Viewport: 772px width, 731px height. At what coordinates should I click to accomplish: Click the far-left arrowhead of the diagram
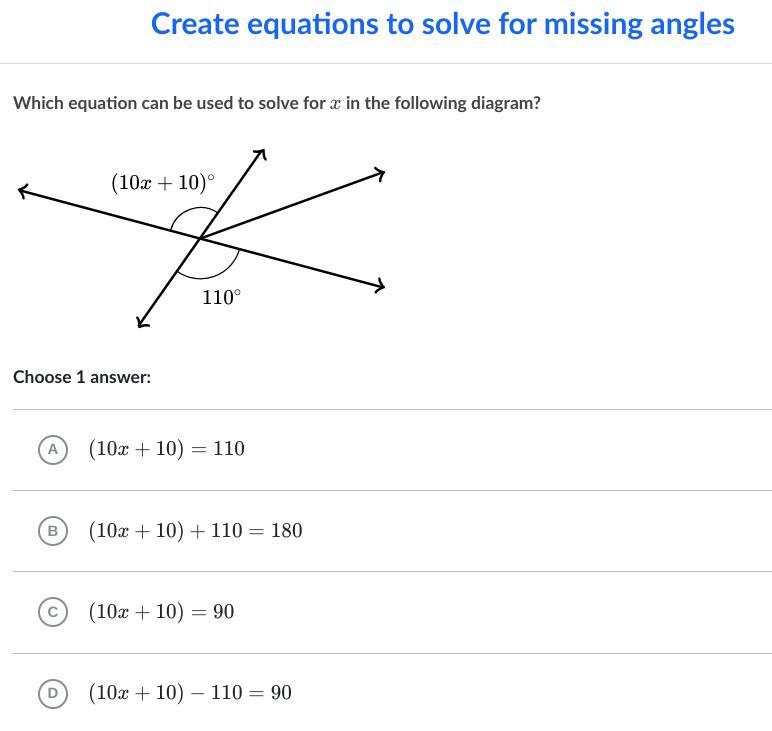click(x=23, y=190)
